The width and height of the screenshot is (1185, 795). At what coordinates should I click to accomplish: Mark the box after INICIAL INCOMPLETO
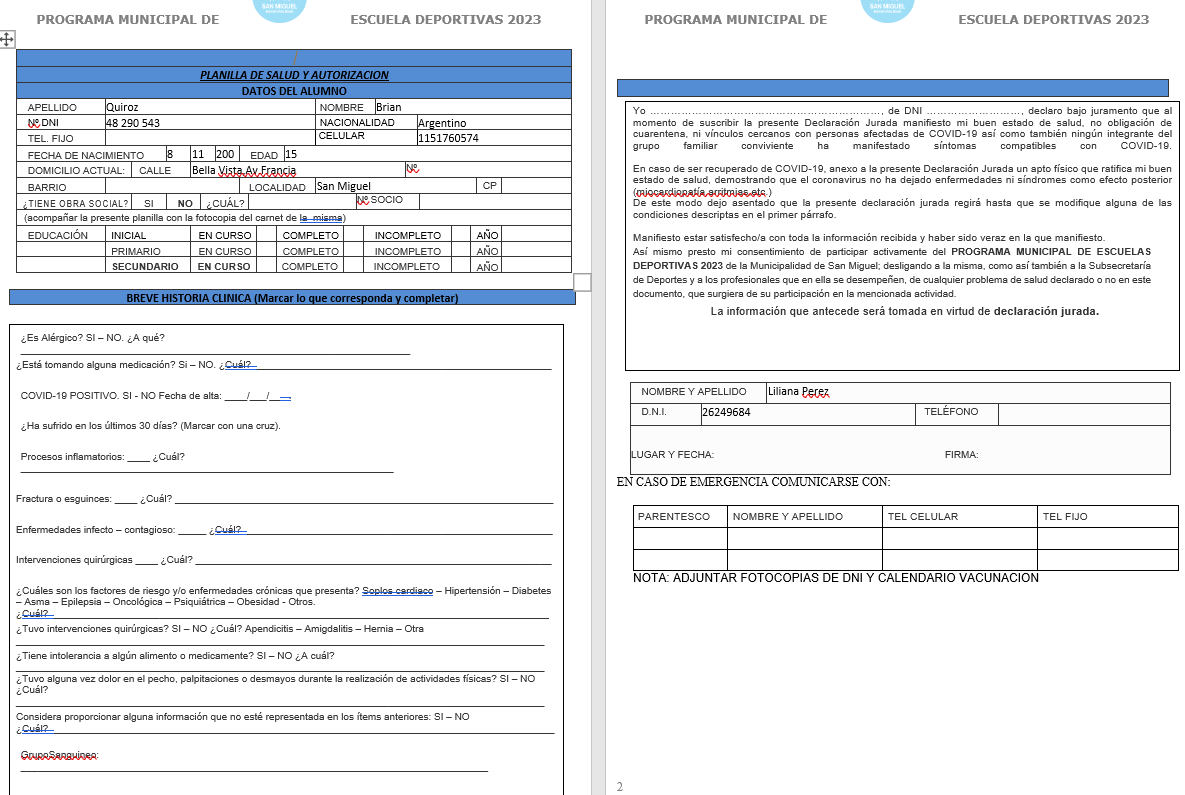[x=461, y=235]
